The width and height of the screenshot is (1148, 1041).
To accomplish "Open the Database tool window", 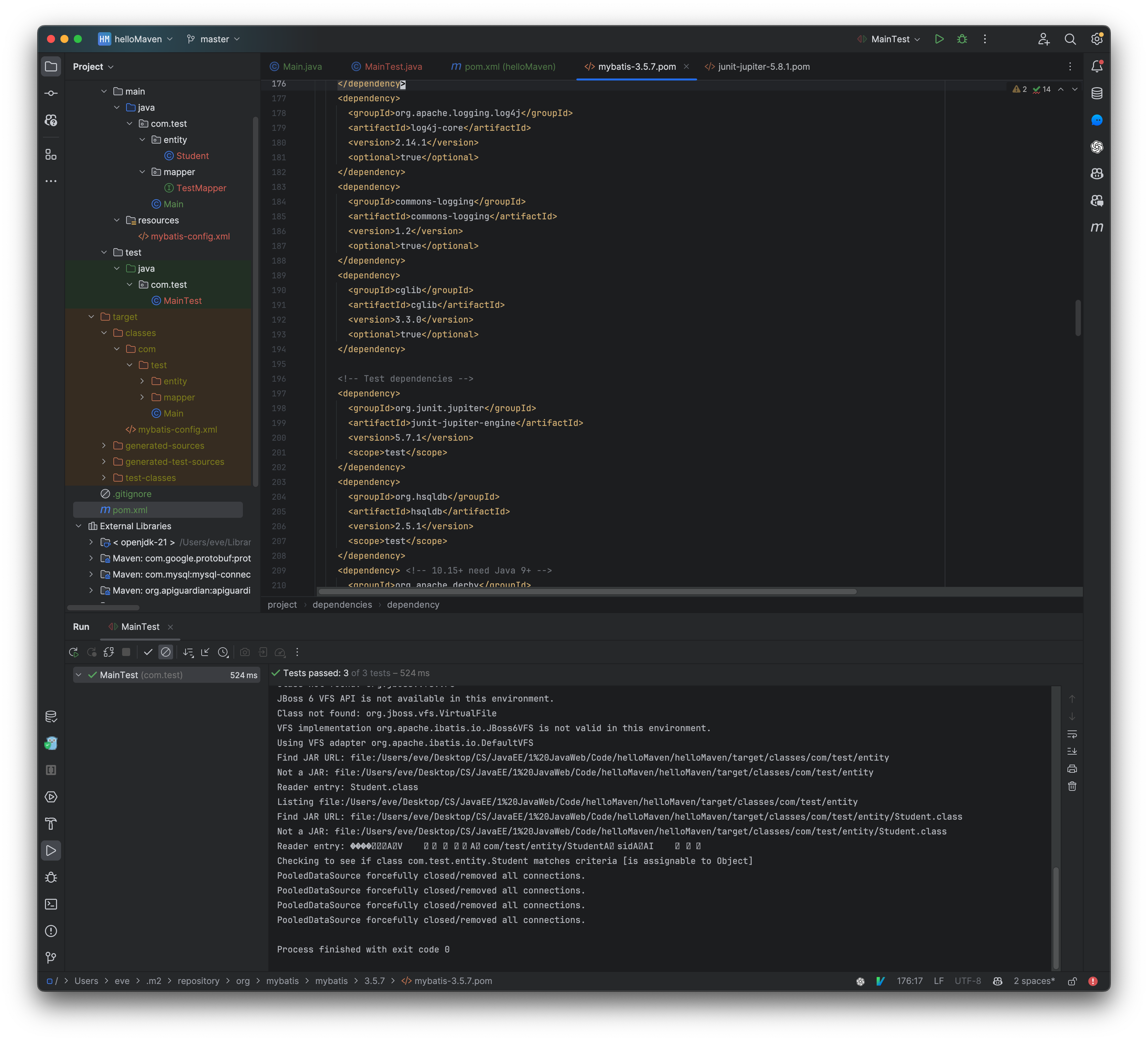I will point(1098,93).
